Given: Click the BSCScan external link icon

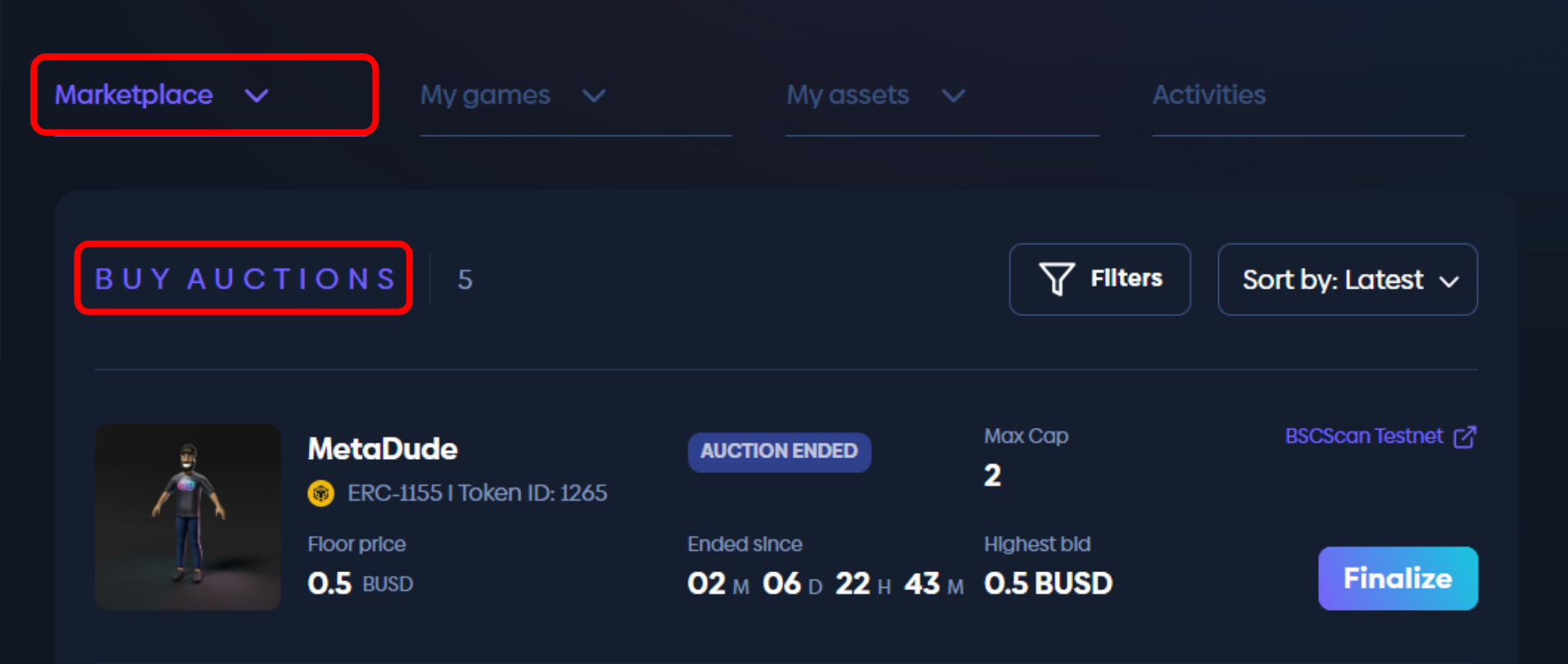Looking at the screenshot, I should click(1465, 437).
